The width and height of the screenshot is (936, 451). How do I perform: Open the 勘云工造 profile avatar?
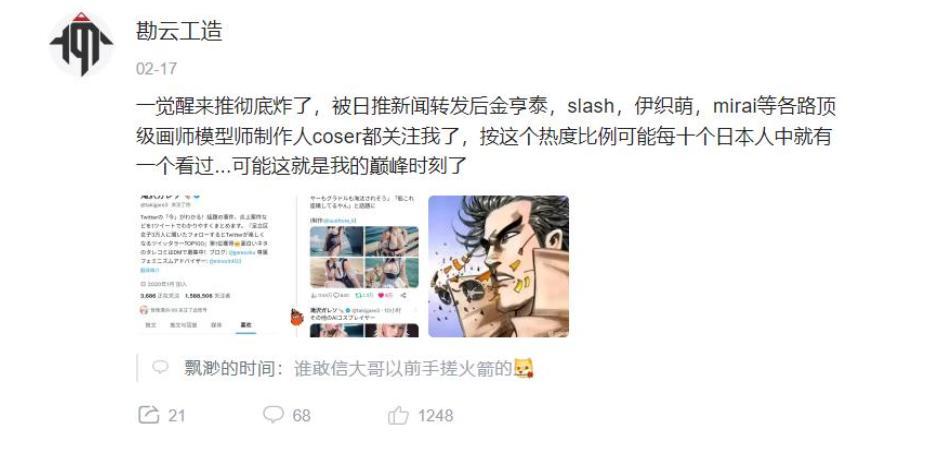(x=81, y=44)
